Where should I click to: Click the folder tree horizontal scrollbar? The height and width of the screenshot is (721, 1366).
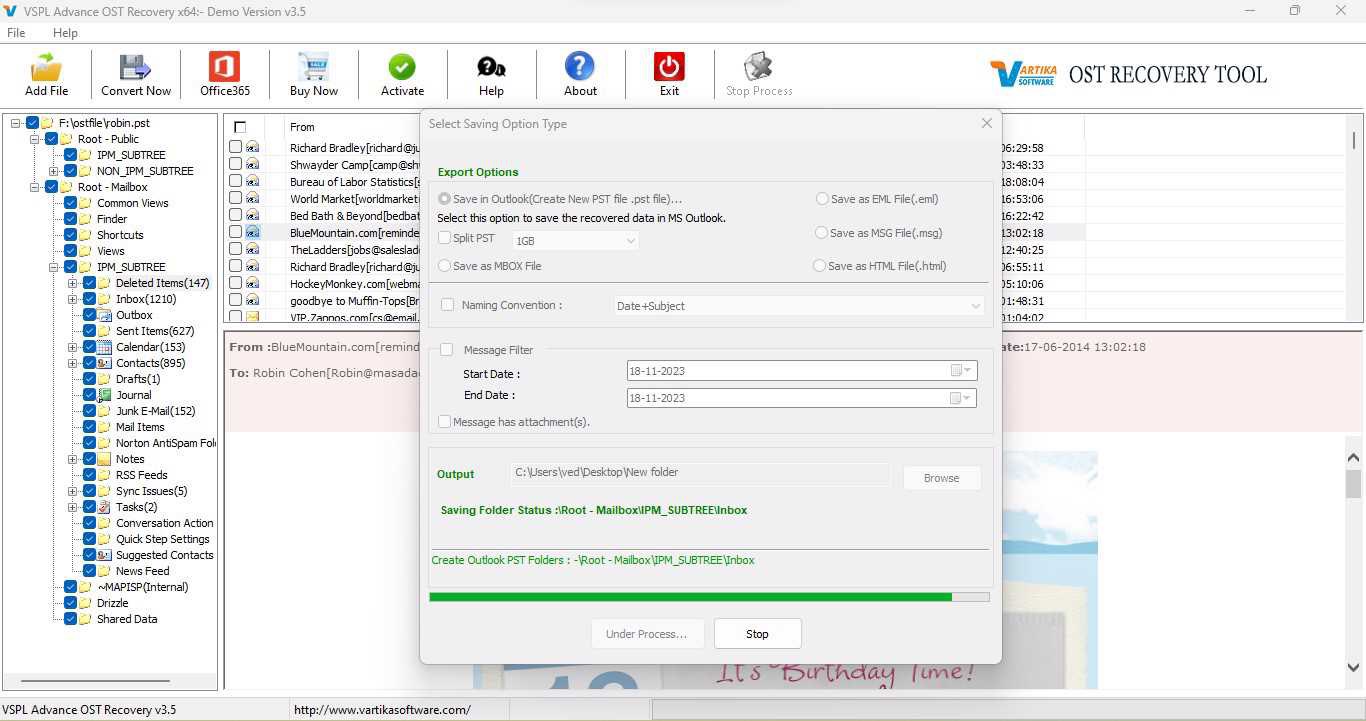click(x=95, y=681)
